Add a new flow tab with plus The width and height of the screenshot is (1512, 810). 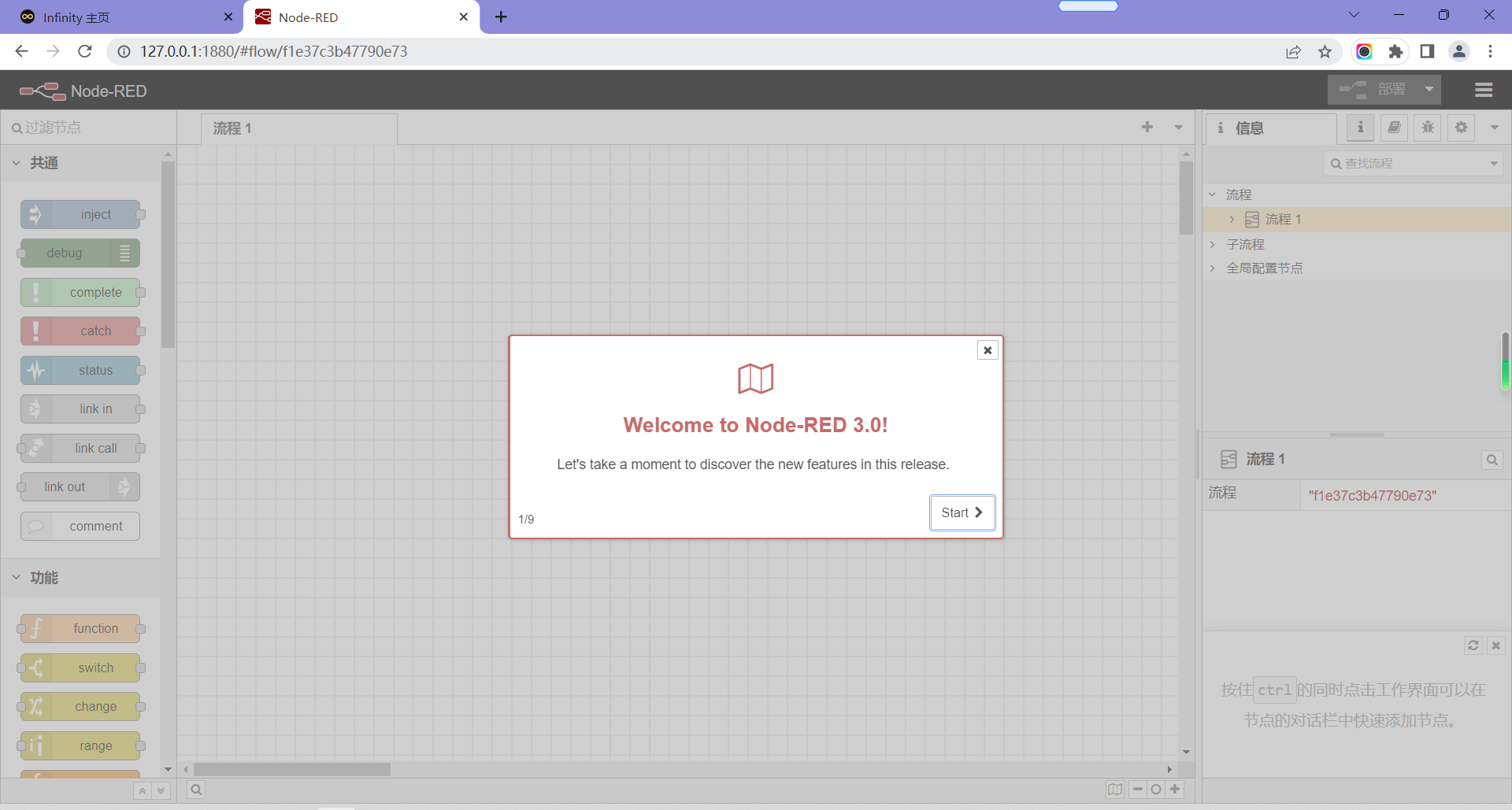click(x=1147, y=127)
